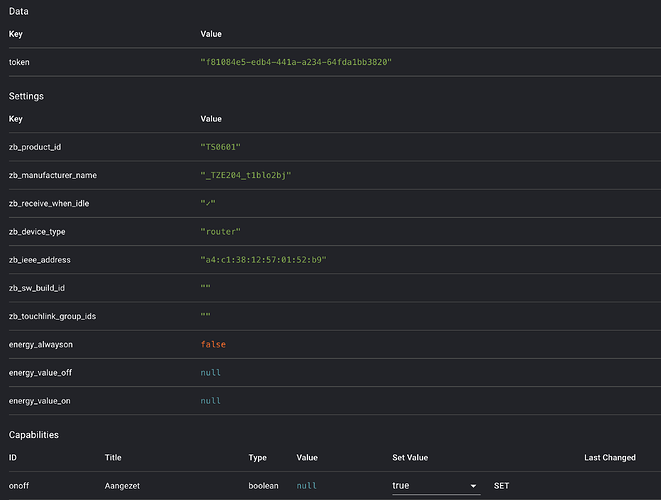Select the null value of onoff capability
Image resolution: width=661 pixels, height=500 pixels.
(306, 486)
